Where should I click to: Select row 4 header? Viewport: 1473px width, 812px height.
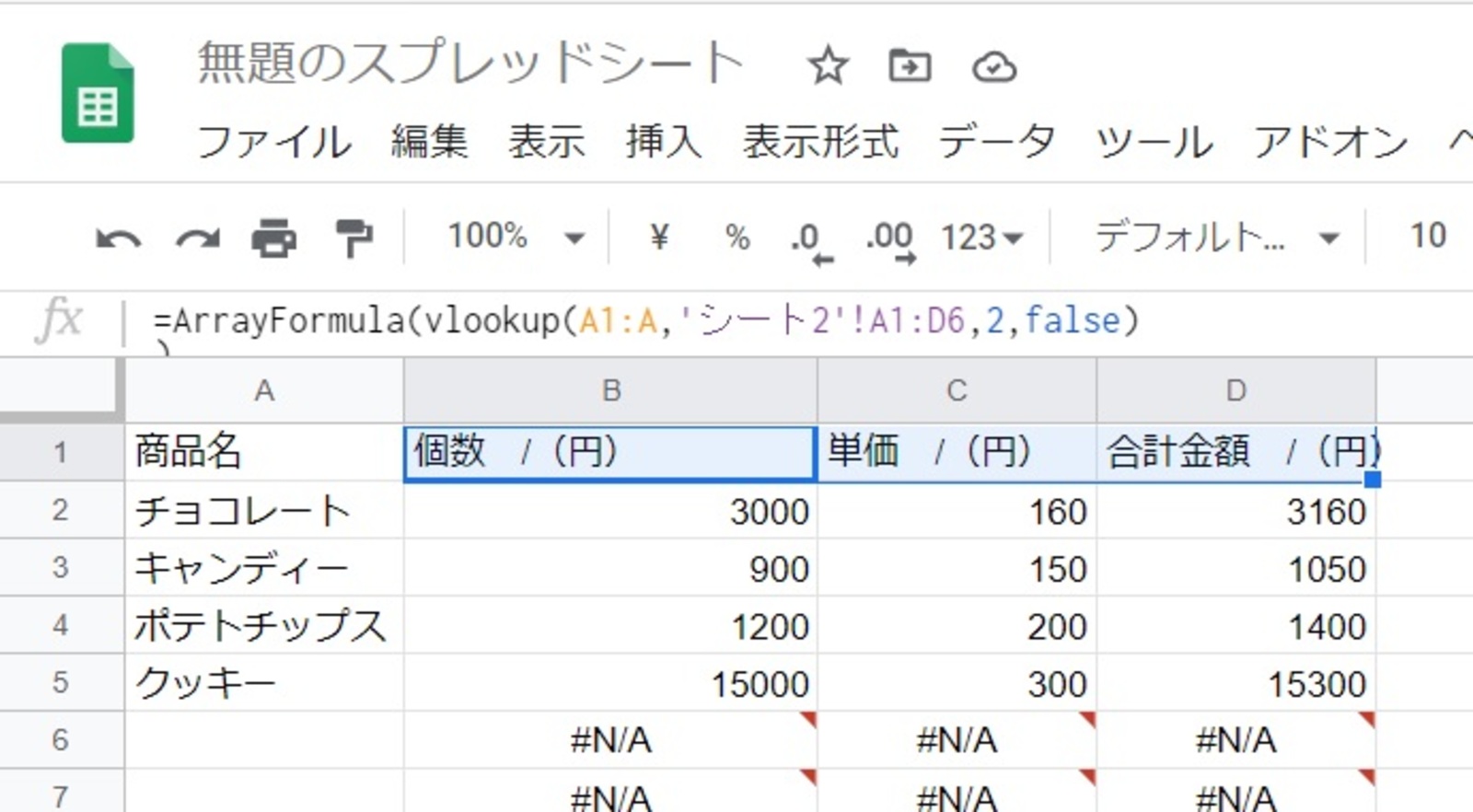tap(61, 625)
